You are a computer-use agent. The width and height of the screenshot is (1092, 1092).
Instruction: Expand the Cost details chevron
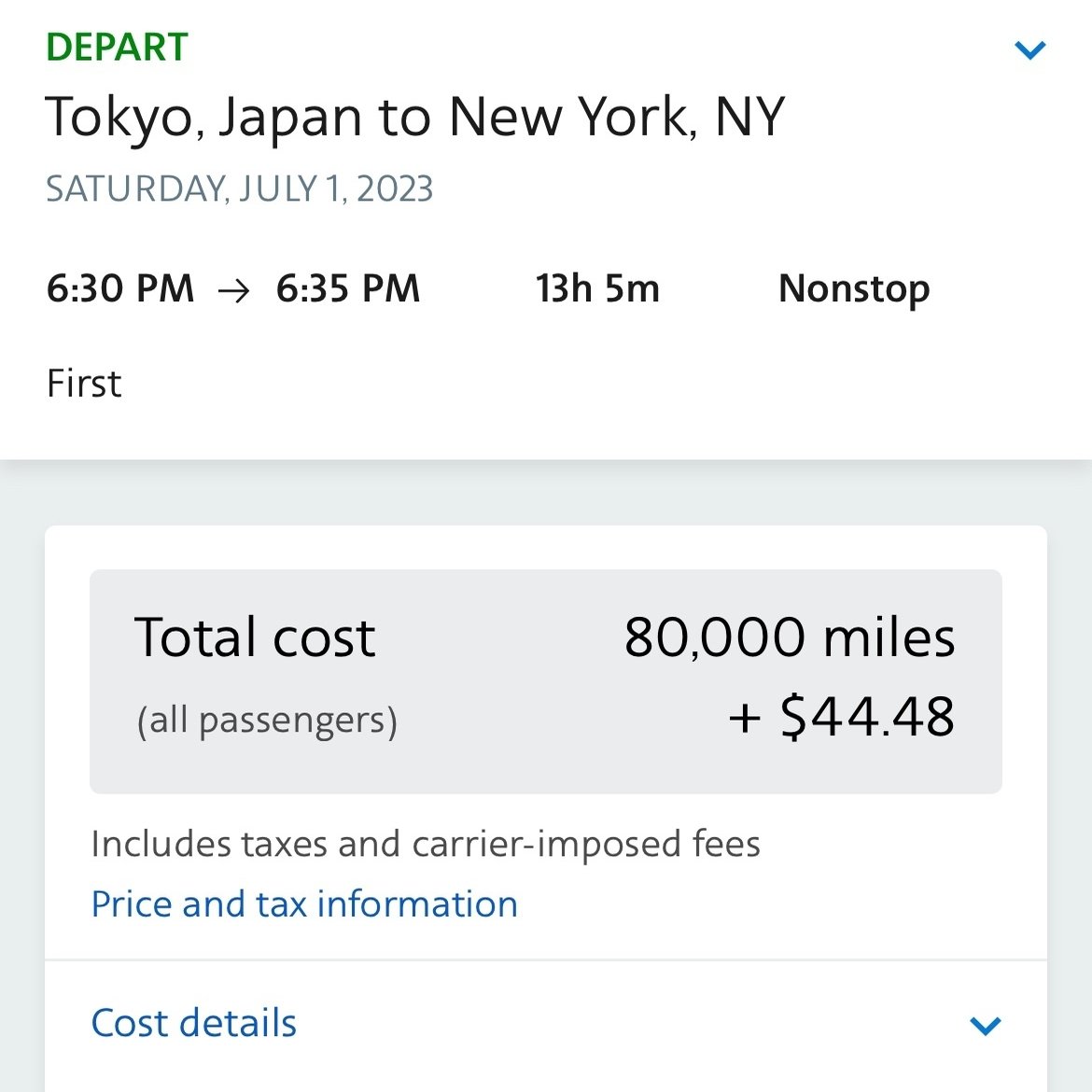[985, 1026]
